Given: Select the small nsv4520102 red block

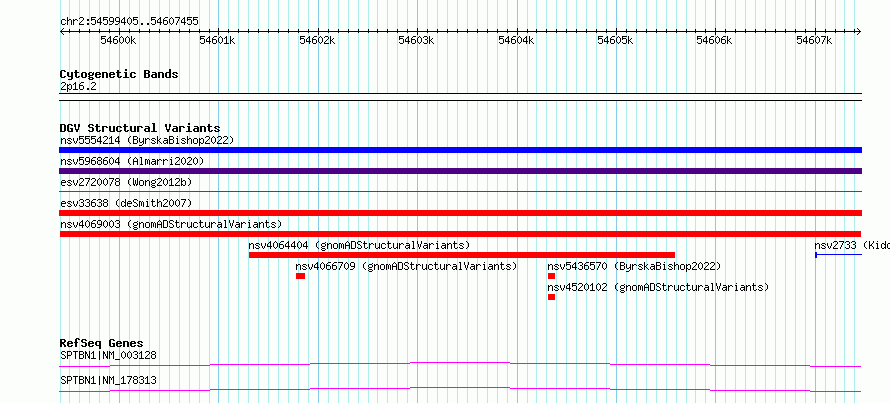Looking at the screenshot, I should click(x=551, y=297).
